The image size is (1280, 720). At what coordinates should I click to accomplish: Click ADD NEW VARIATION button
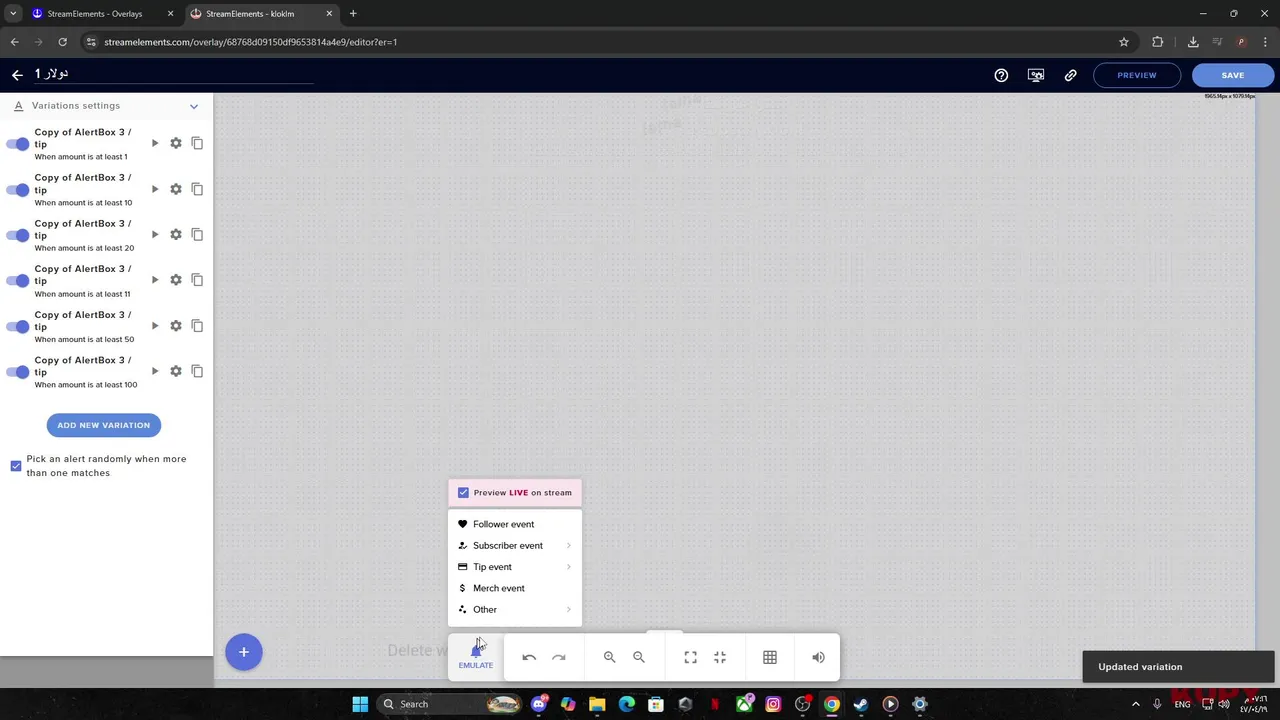tap(103, 425)
